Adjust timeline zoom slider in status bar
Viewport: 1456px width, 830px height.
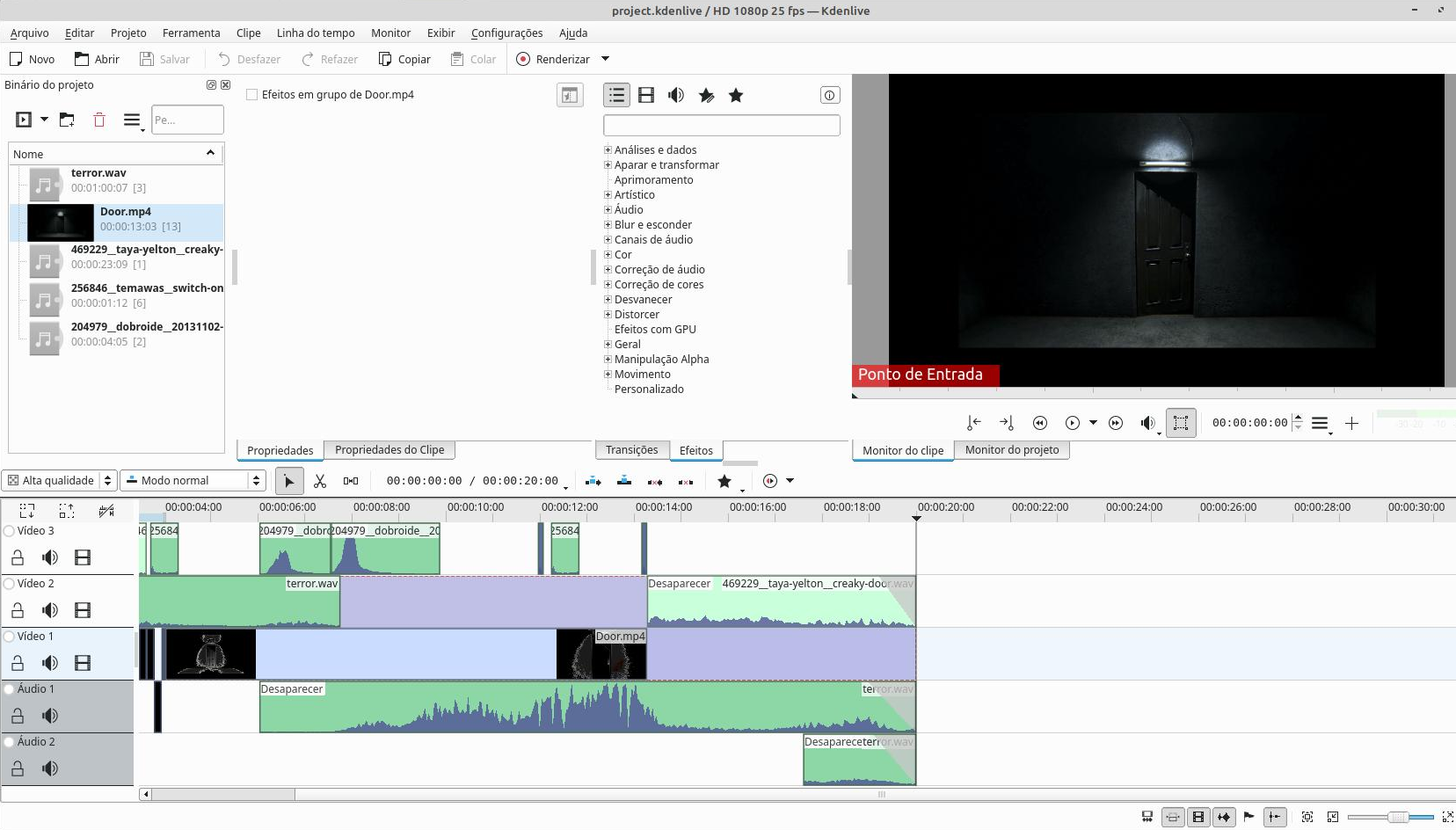click(x=1398, y=817)
